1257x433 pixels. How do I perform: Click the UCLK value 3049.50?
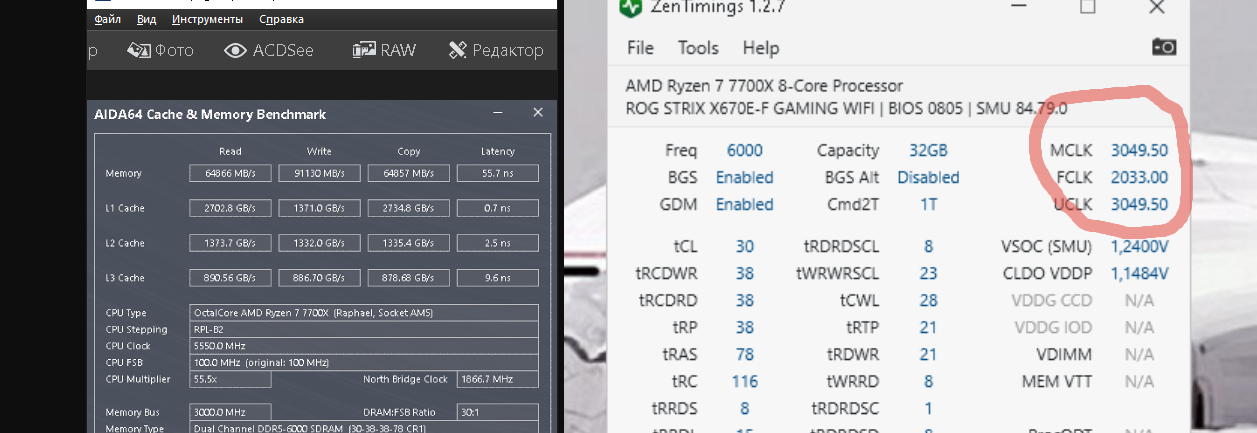point(1139,204)
